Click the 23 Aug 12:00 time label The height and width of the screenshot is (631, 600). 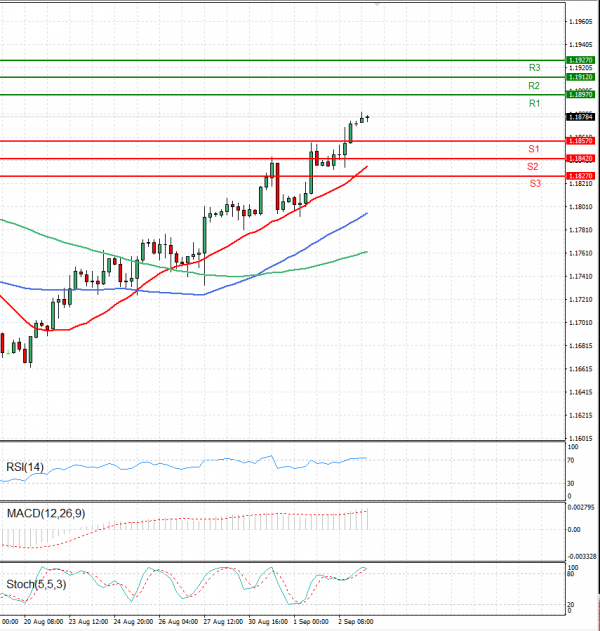[88, 621]
